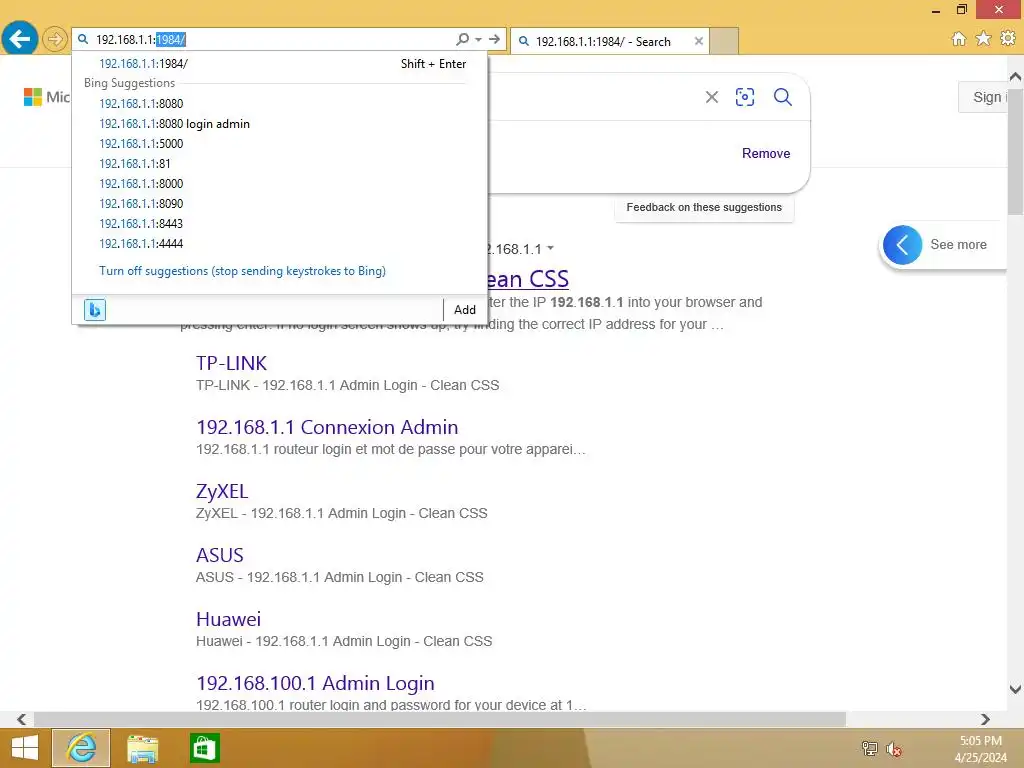Click the Bing search magnifier button
The height and width of the screenshot is (768, 1024).
pos(783,97)
